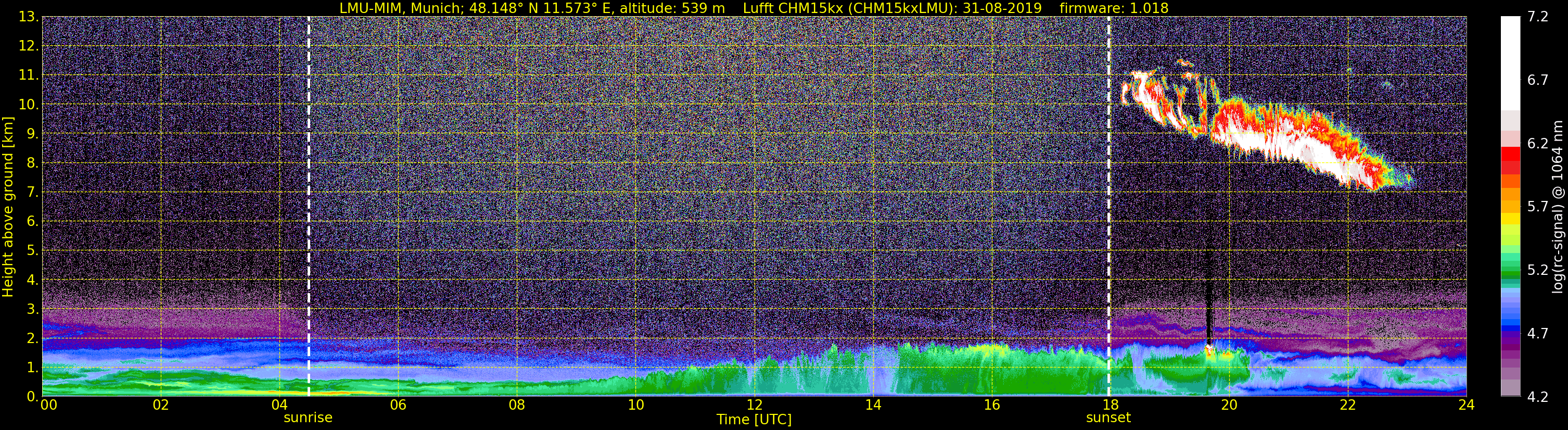
Task: Click the time axis tick label '16'
Action: tap(991, 406)
